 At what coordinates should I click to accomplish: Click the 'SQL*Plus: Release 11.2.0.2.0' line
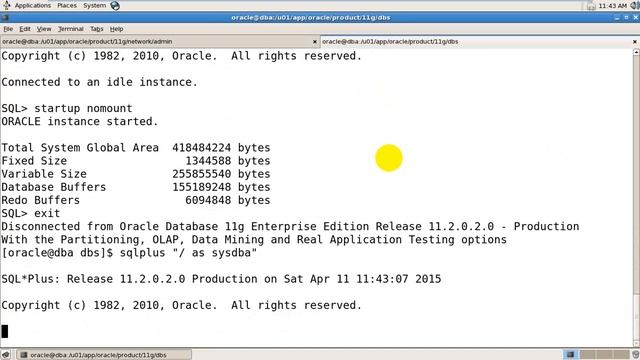click(x=221, y=279)
